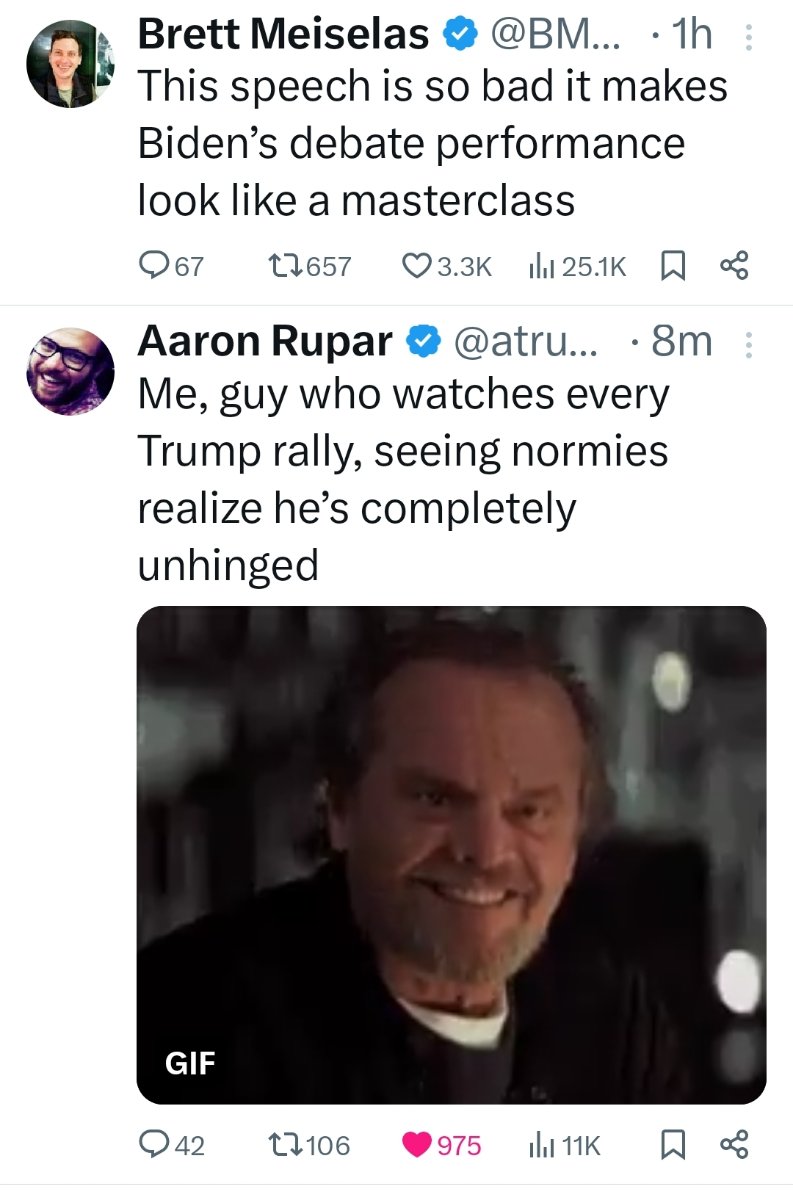Bookmark Aaron Rupar's tweet

[673, 1144]
